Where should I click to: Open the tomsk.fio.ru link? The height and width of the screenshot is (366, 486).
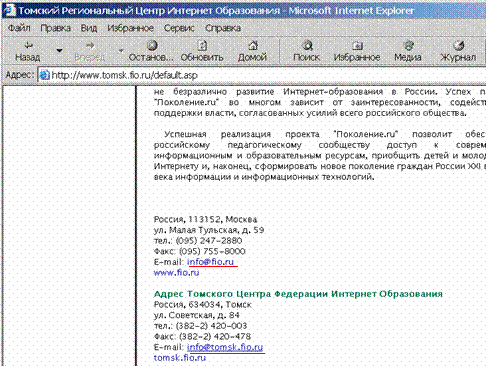click(180, 358)
